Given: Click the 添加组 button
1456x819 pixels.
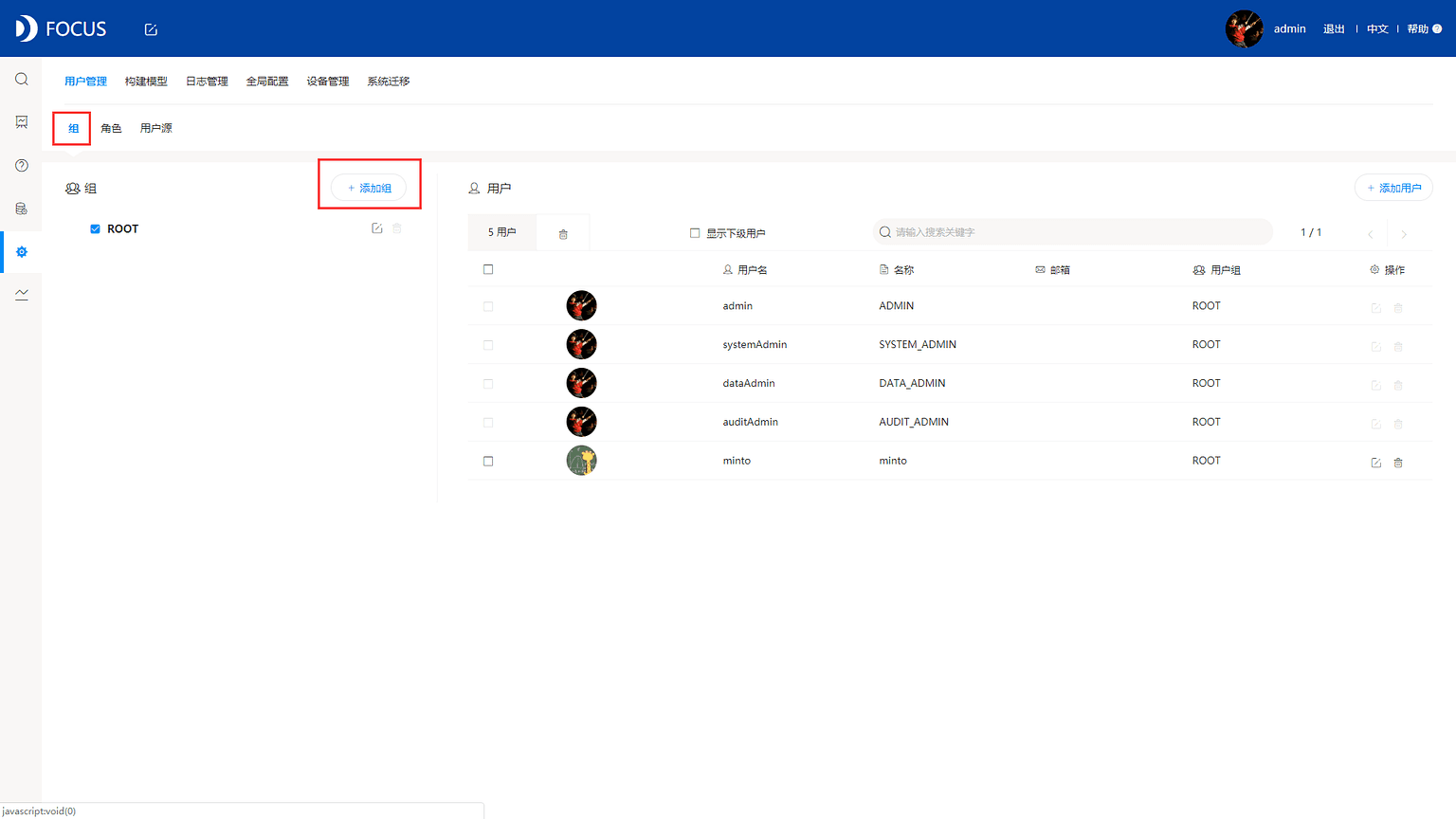Looking at the screenshot, I should [369, 188].
